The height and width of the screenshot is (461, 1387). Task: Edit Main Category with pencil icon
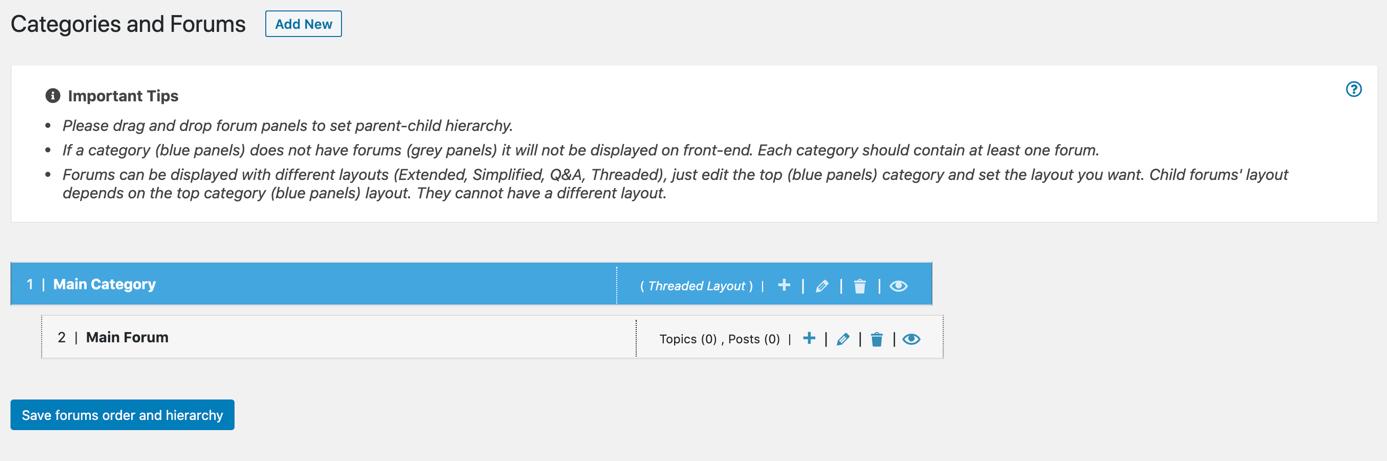tap(822, 286)
